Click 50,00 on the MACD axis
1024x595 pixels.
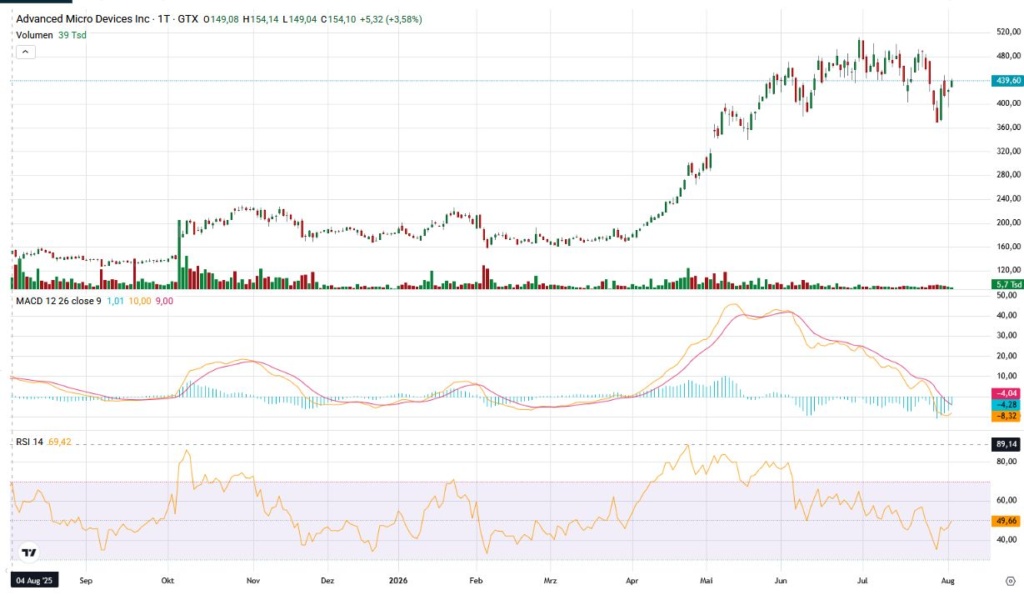(x=1008, y=295)
